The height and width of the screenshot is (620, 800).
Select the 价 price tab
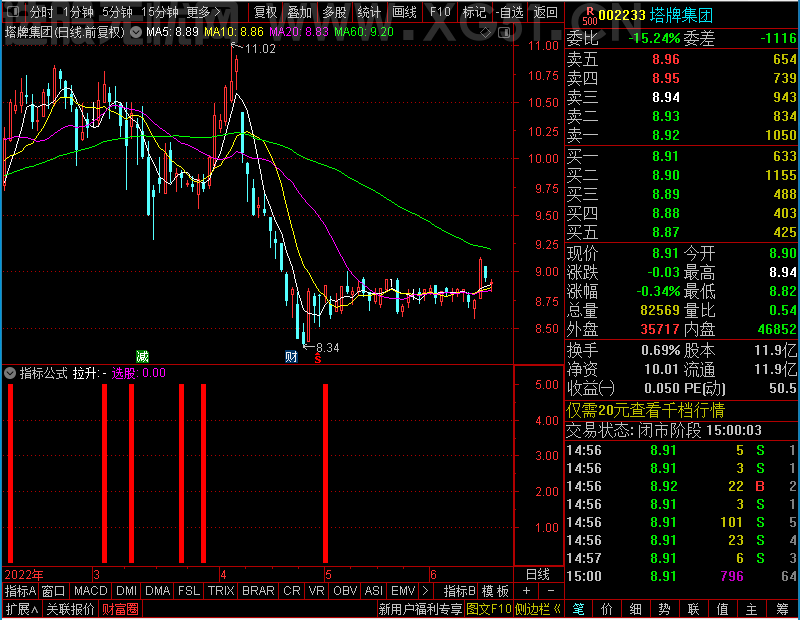coord(607,609)
